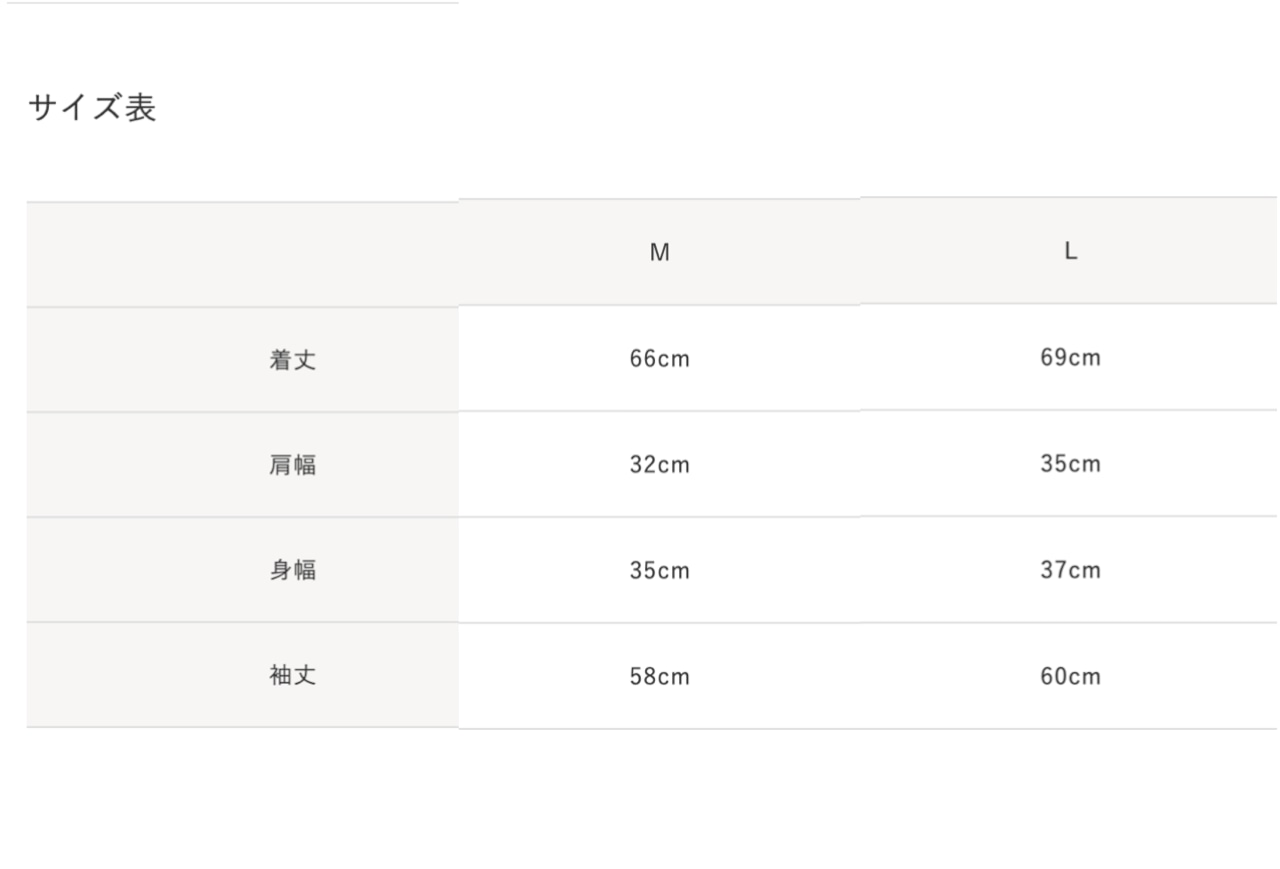Click the 肩幅 row label
This screenshot has width=1280, height=869.
click(292, 465)
